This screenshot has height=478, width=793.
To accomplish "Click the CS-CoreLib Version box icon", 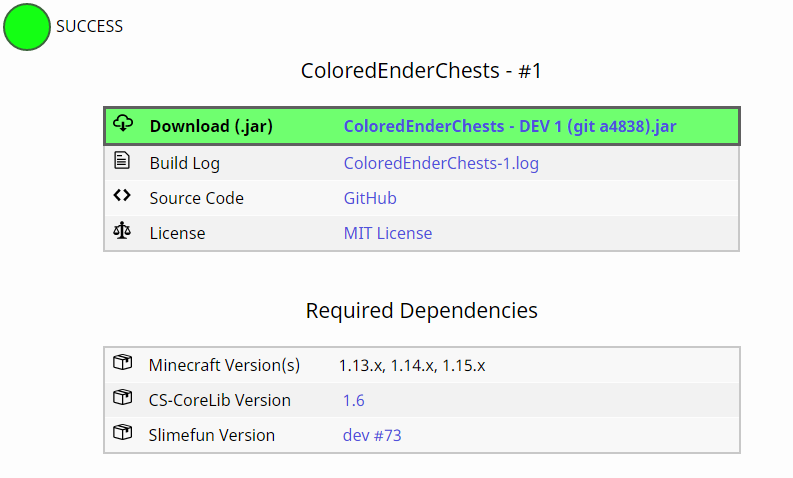I will [122, 399].
